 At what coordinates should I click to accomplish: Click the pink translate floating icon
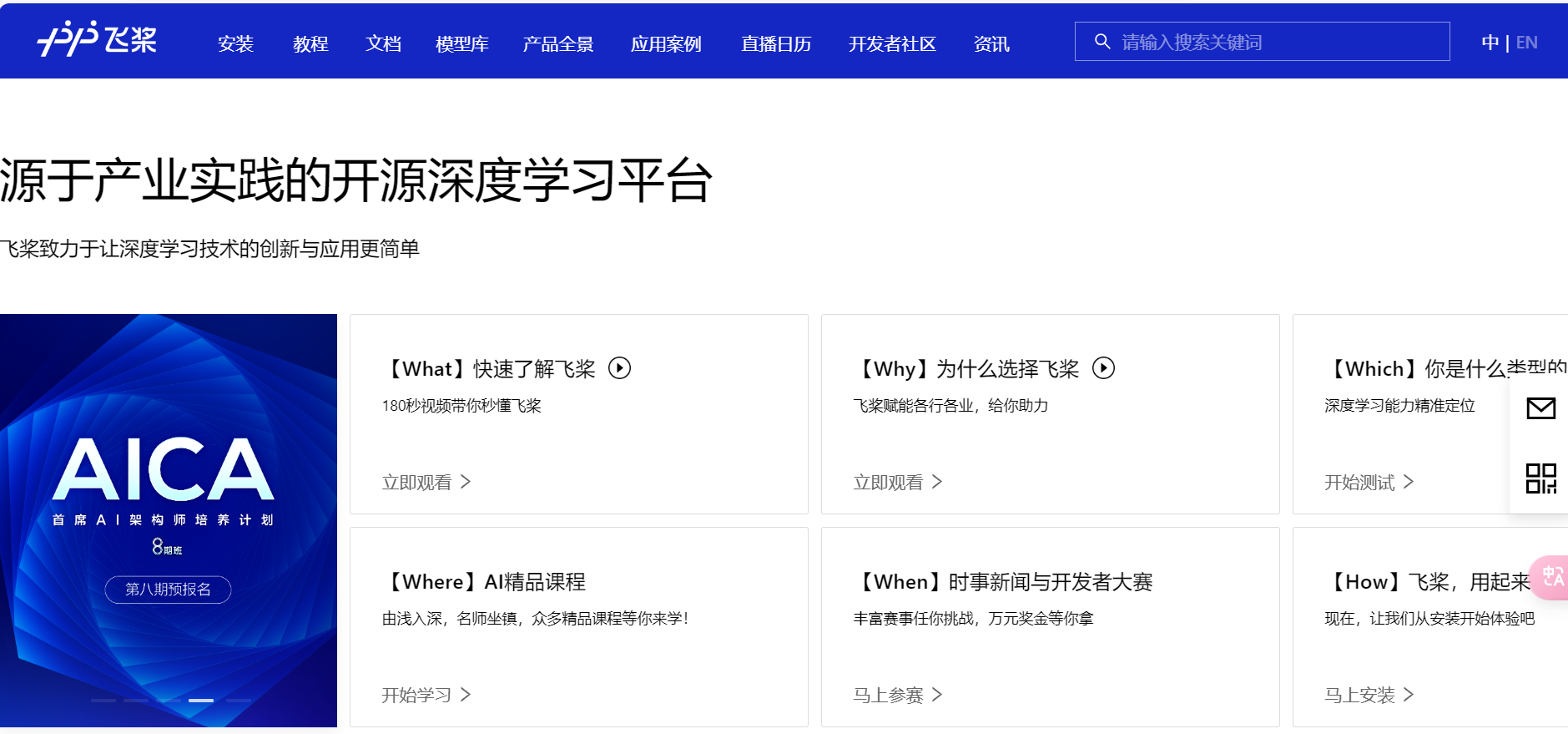[x=1551, y=577]
